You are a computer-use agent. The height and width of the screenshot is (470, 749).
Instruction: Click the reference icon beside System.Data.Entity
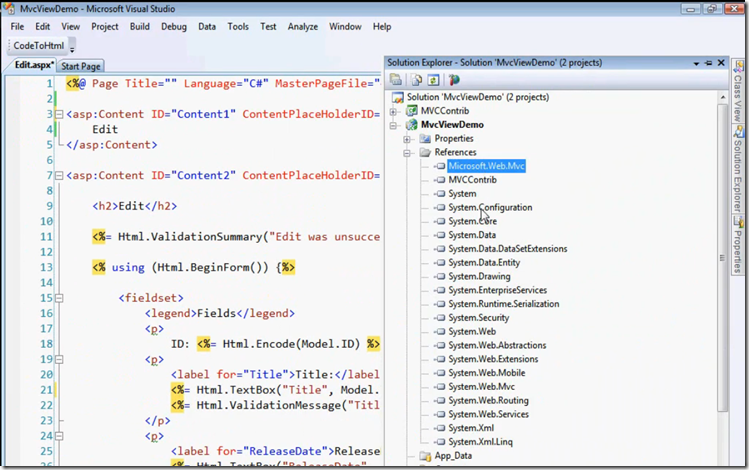click(440, 263)
